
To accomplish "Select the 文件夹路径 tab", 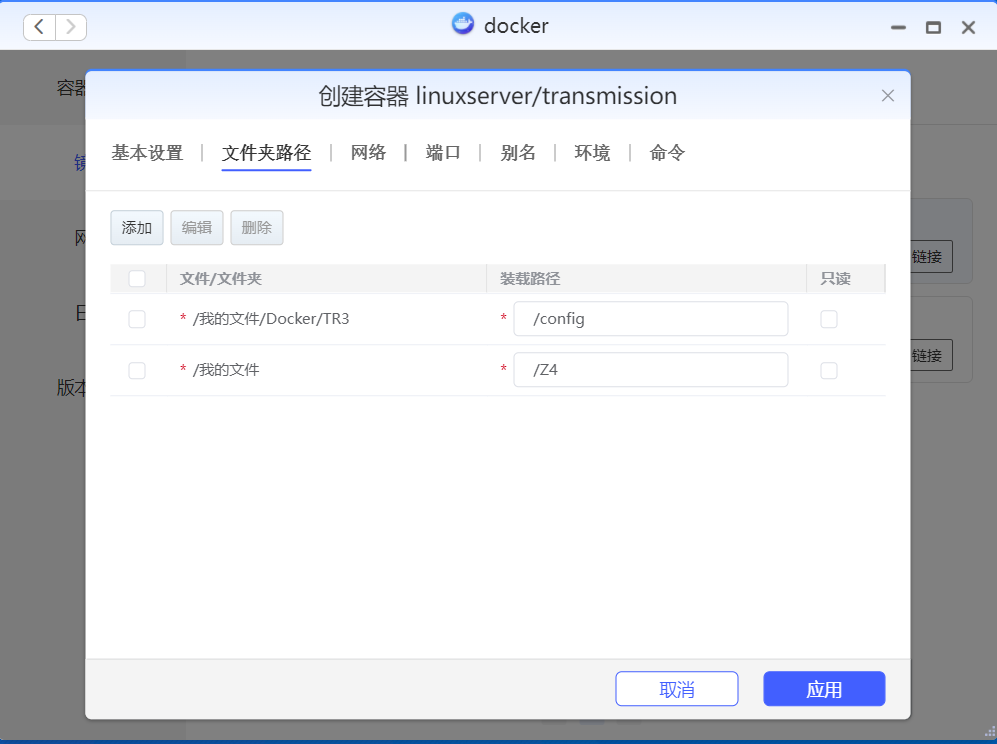I will pos(266,153).
